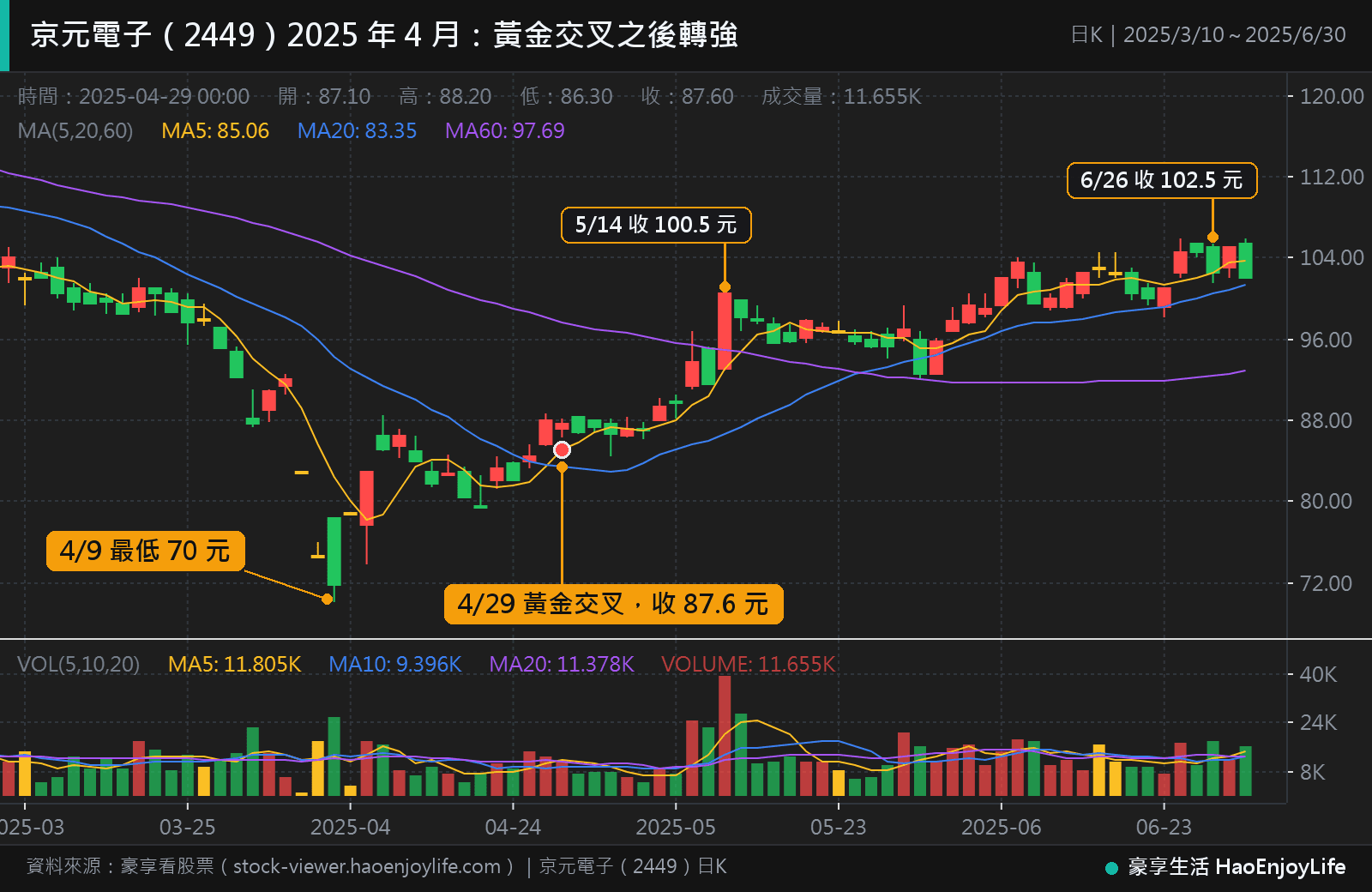The width and height of the screenshot is (1372, 892).
Task: Click the 2025-04 date axis label
Action: click(x=350, y=828)
